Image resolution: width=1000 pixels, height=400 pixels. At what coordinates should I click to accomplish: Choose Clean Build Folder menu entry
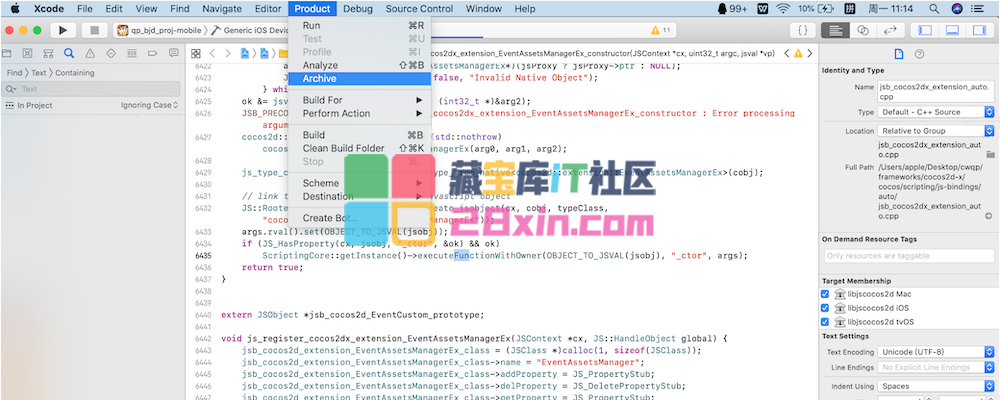tap(343, 148)
